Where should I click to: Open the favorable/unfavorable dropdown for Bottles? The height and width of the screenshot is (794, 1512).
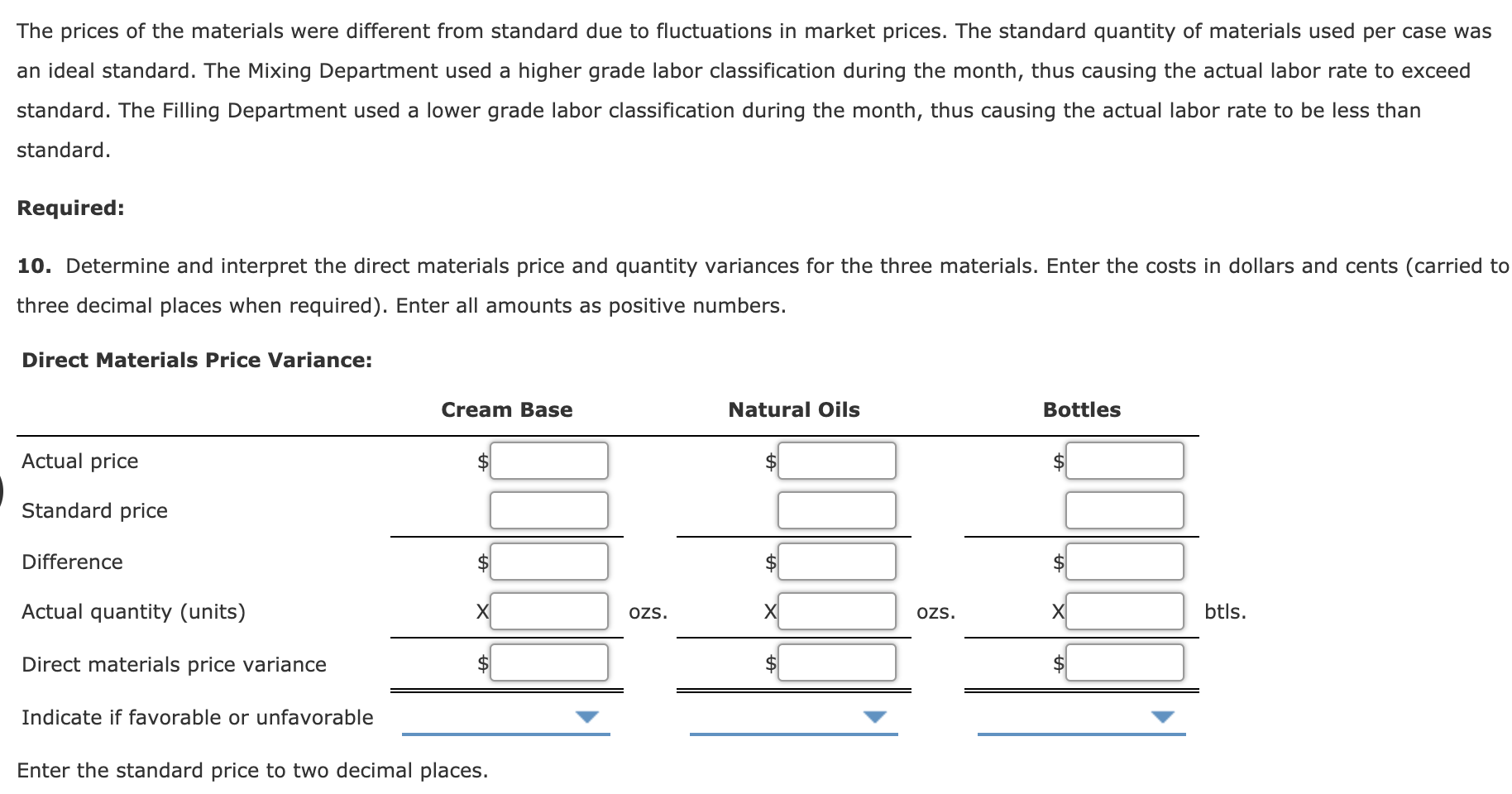(x=1163, y=716)
